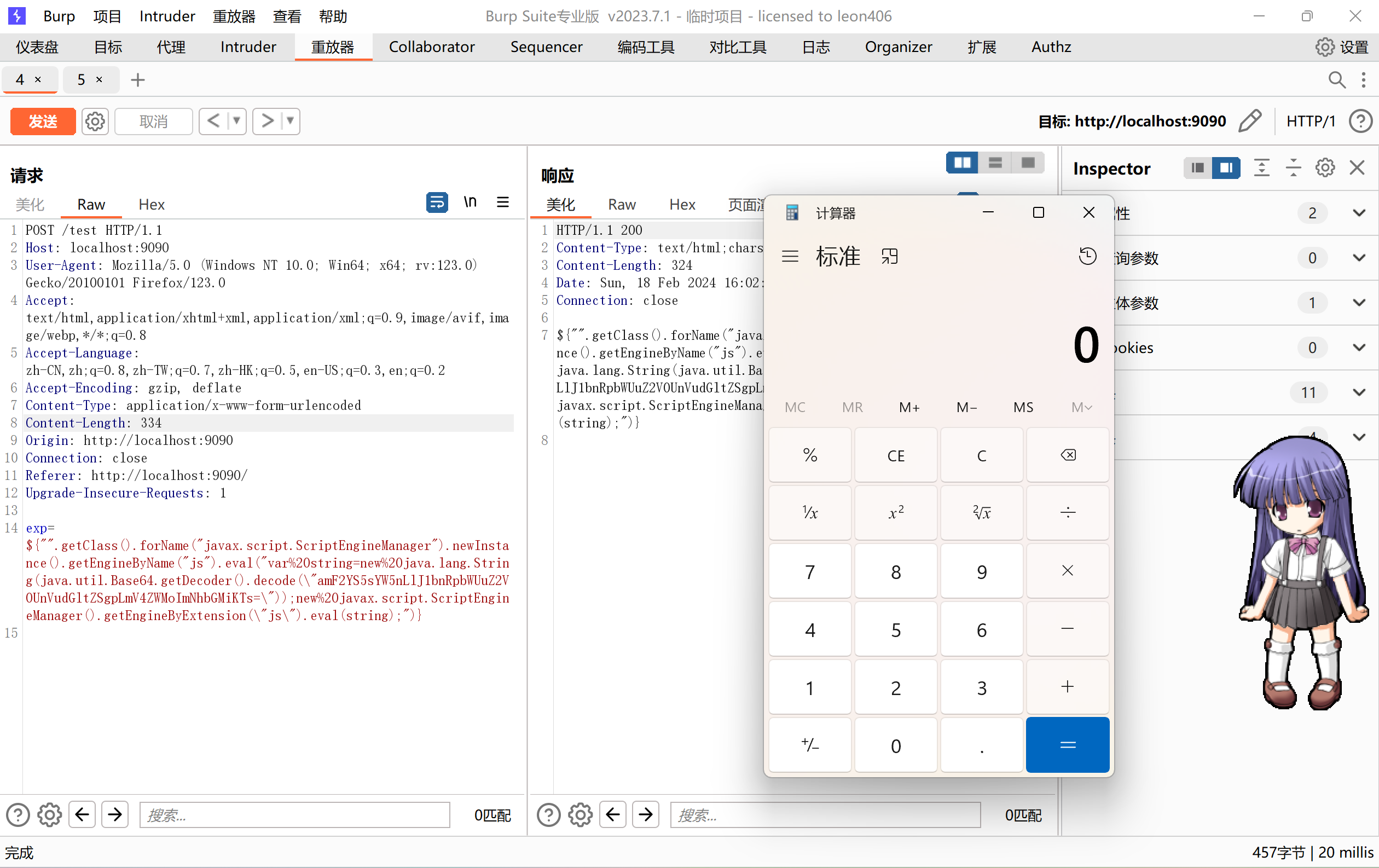
Task: Expand Inspector section with count 2
Action: point(1359,213)
